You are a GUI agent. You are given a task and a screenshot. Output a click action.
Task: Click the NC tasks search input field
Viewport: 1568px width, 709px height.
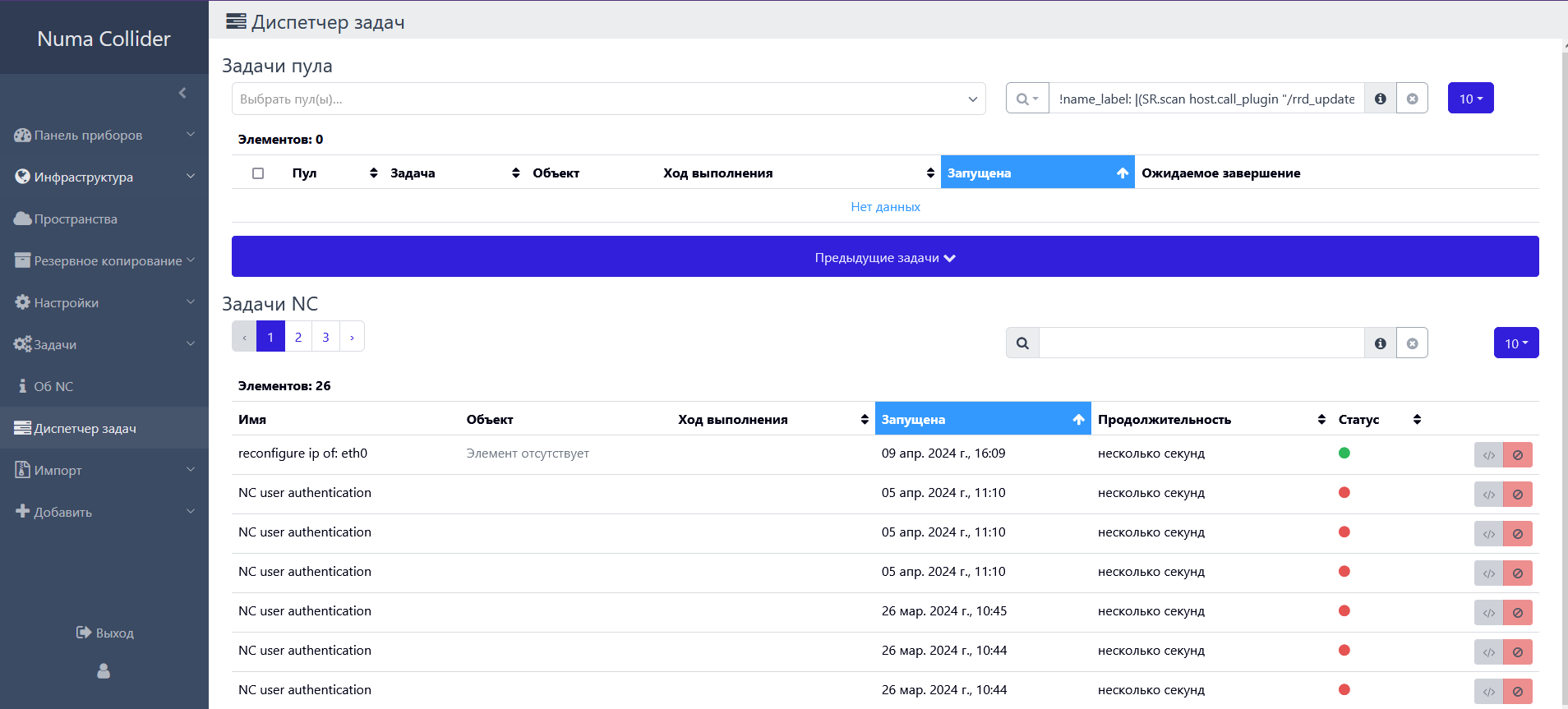click(1201, 343)
